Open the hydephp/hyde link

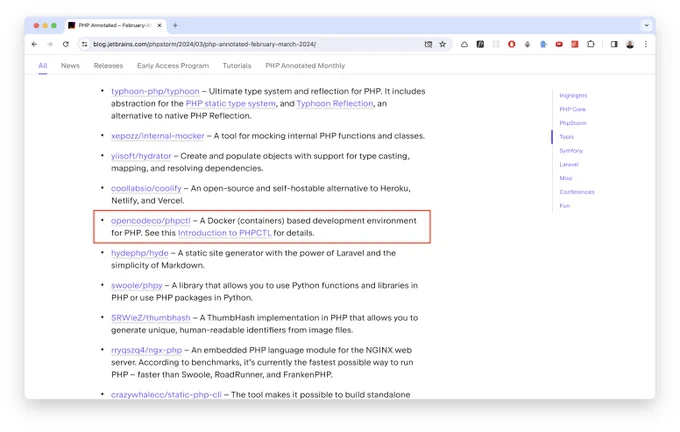[x=140, y=253]
